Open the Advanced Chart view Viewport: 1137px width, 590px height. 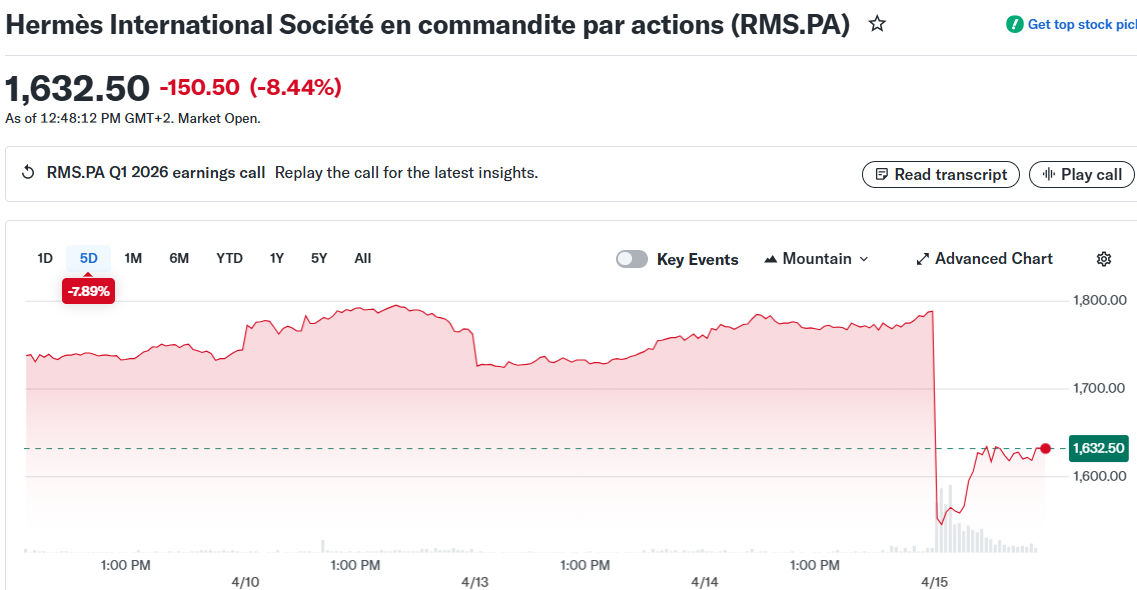tap(992, 258)
